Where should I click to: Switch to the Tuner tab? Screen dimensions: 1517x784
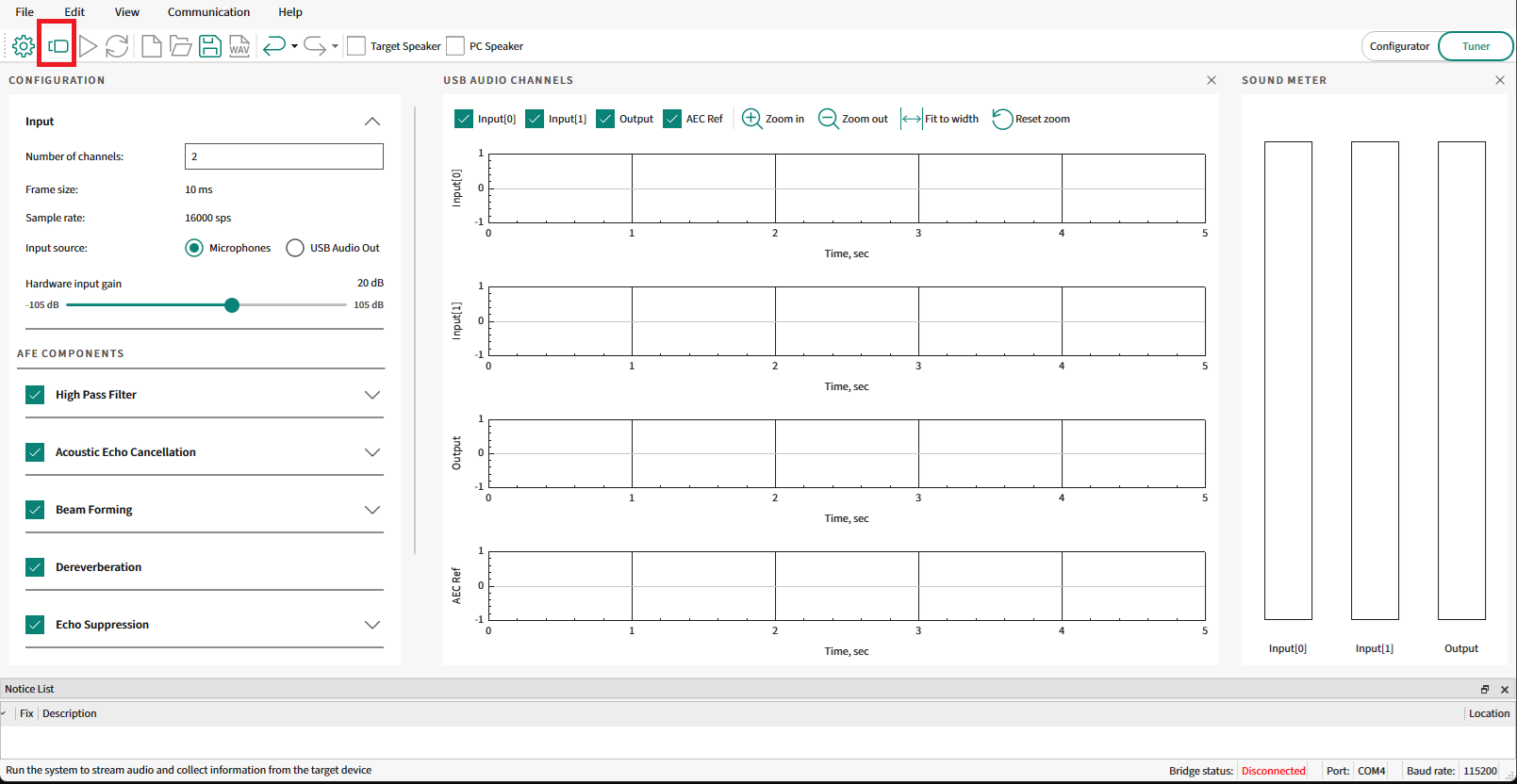[1476, 46]
